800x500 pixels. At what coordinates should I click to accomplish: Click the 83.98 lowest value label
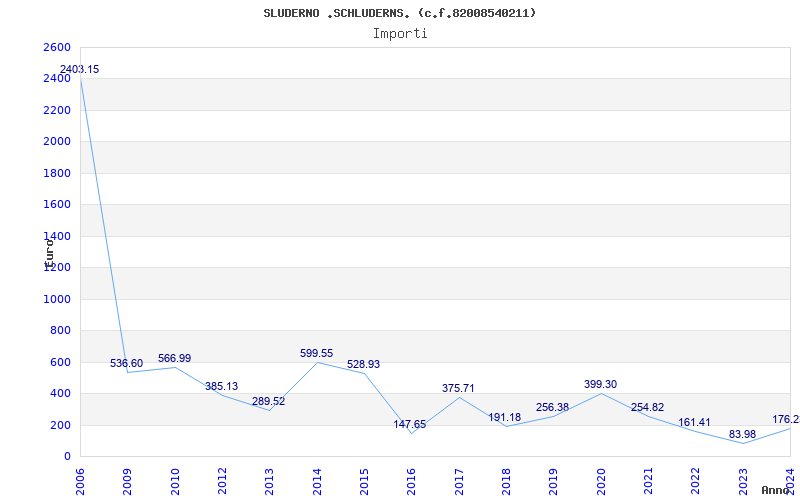point(742,434)
